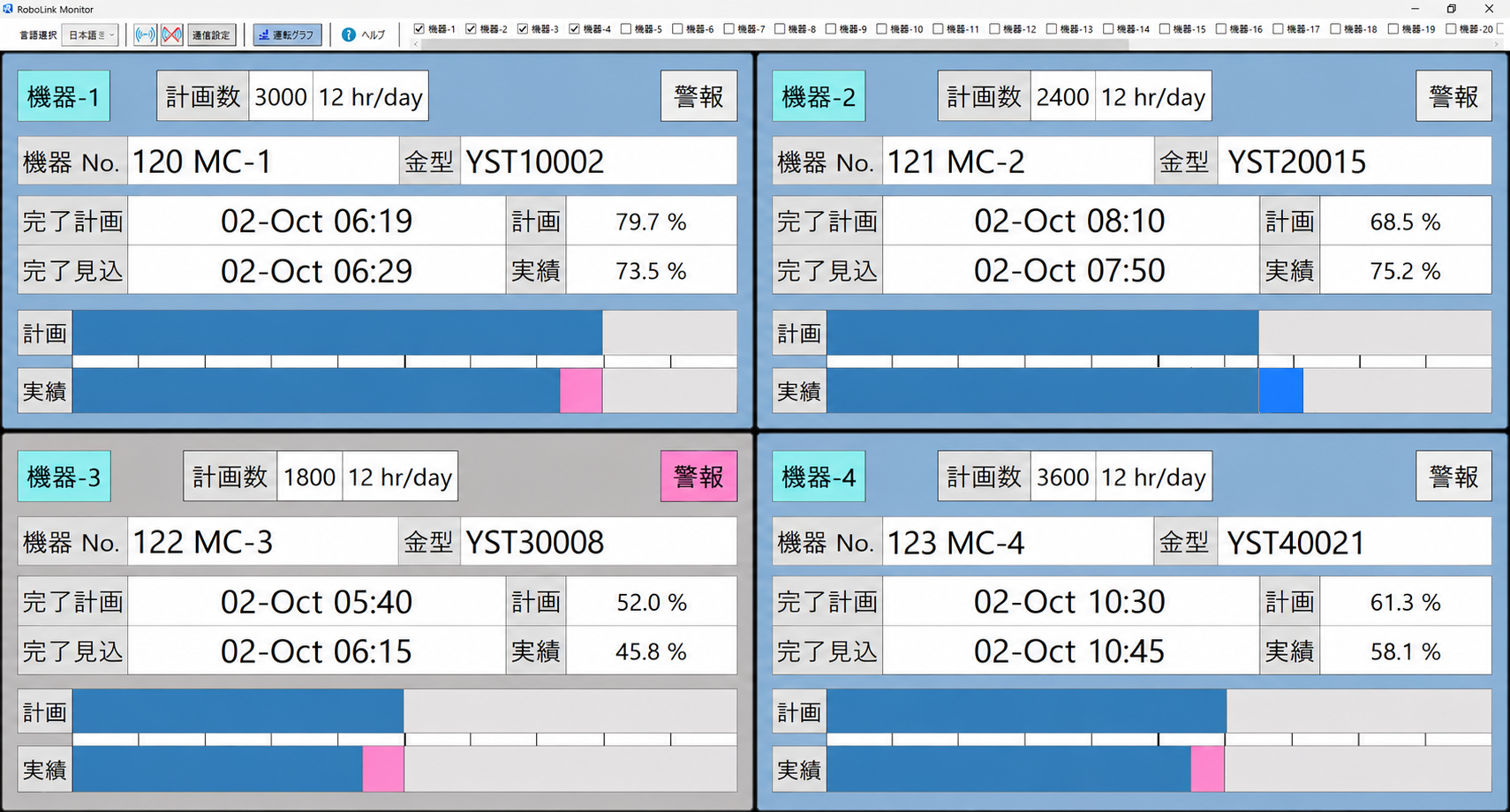Click the left arrow of the machine list scrollbar

(417, 43)
